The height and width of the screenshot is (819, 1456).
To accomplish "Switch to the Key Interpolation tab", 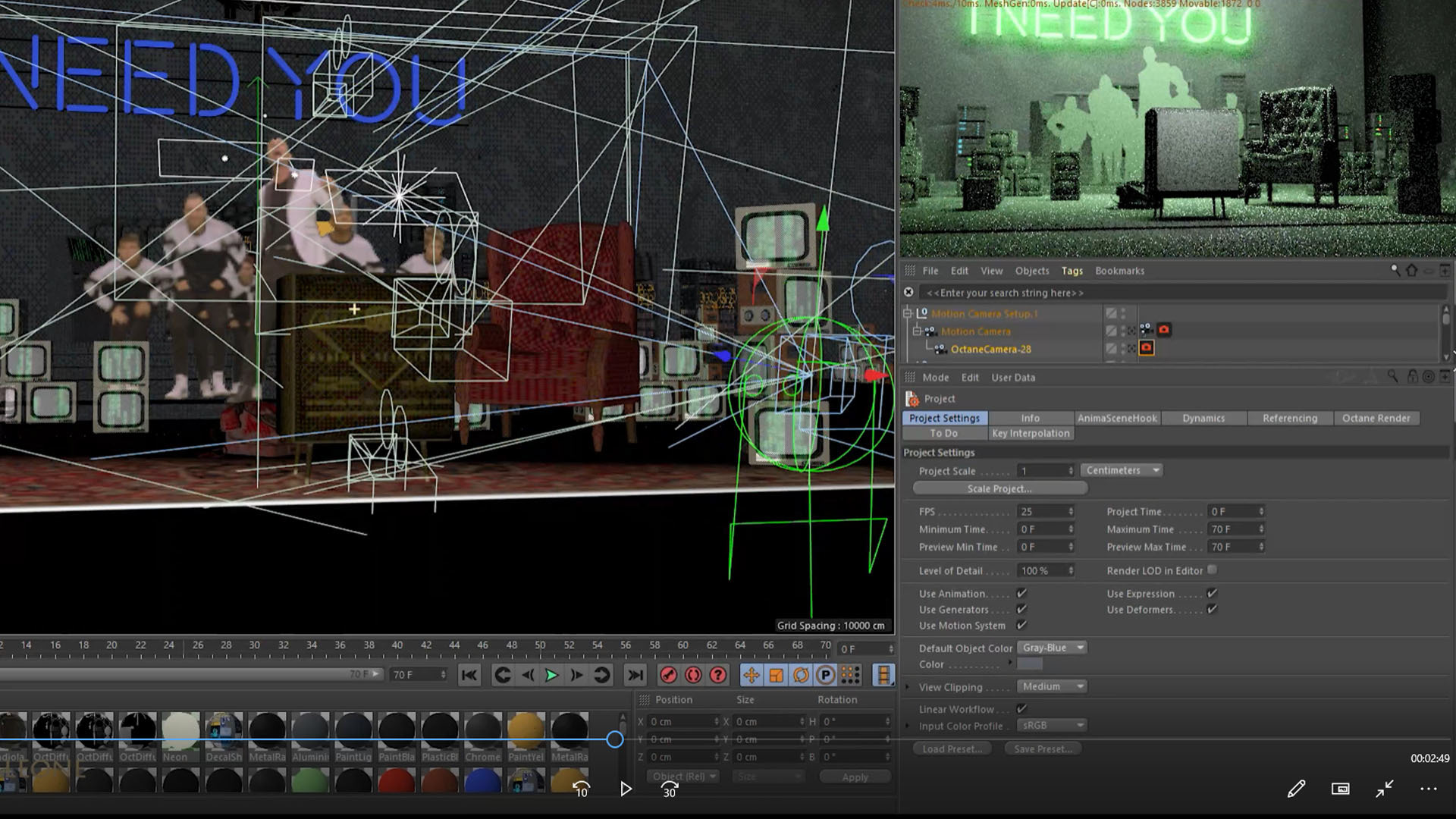I will 1030,433.
